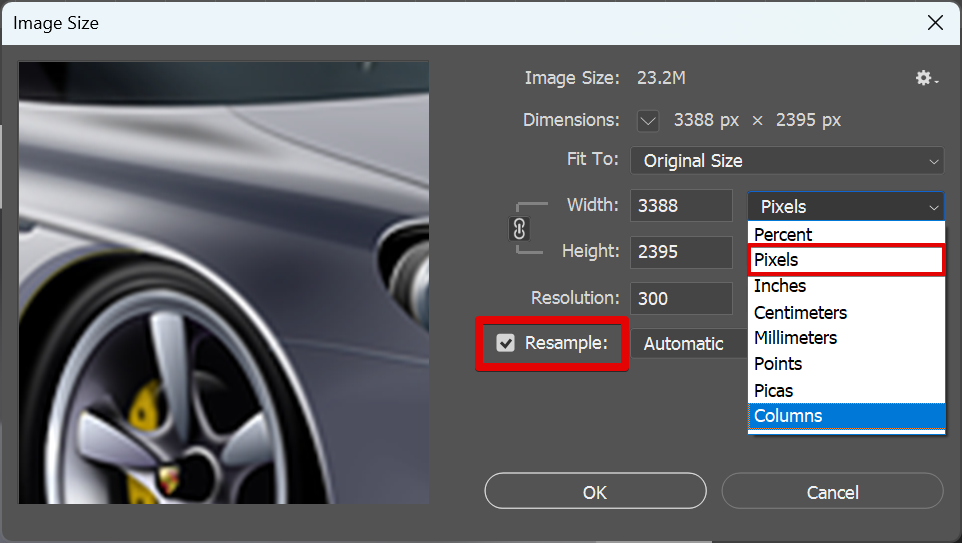962x543 pixels.
Task: Click the OK button
Action: 595,491
